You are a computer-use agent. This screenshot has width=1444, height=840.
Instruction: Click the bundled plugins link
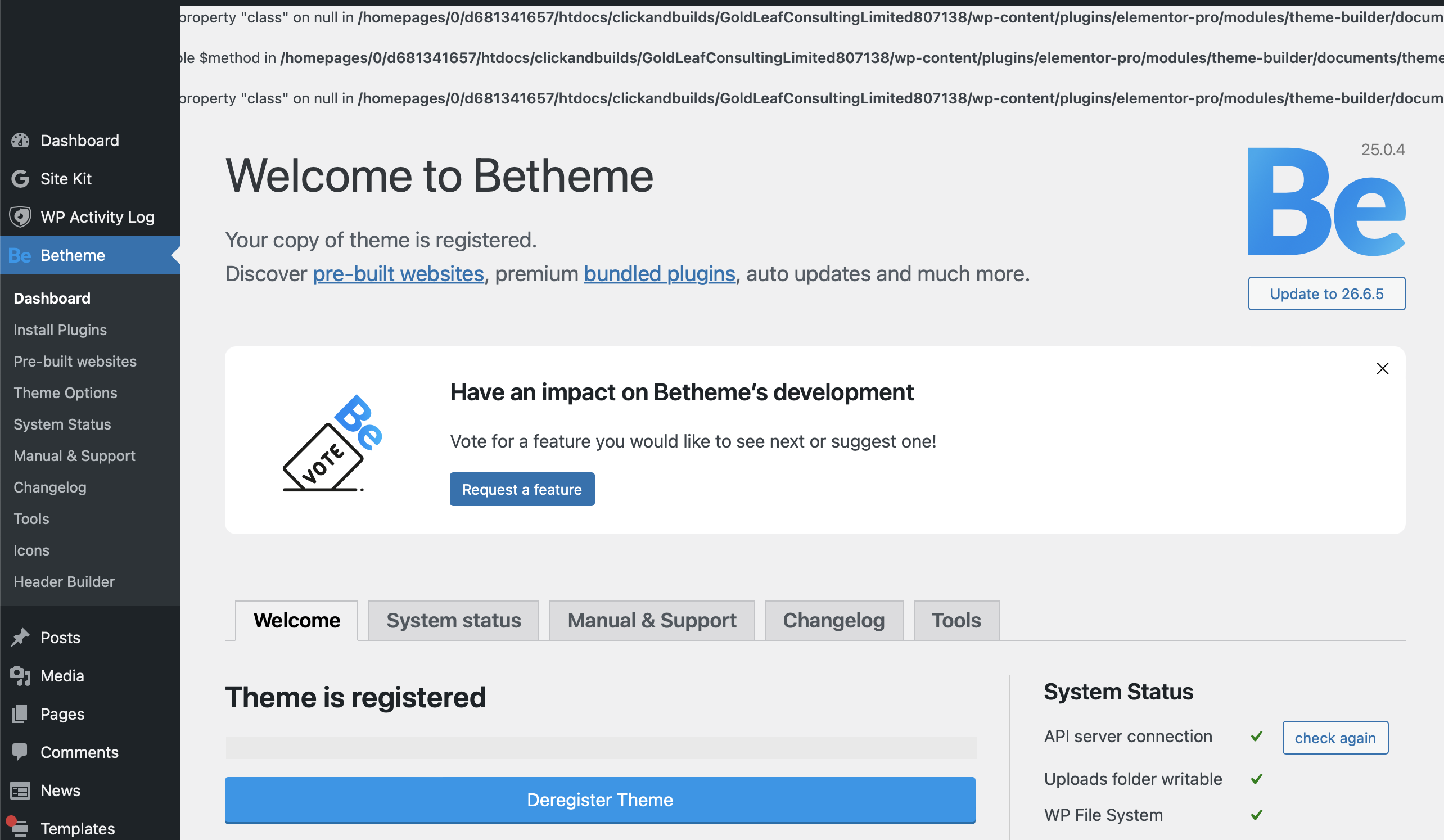pos(660,274)
